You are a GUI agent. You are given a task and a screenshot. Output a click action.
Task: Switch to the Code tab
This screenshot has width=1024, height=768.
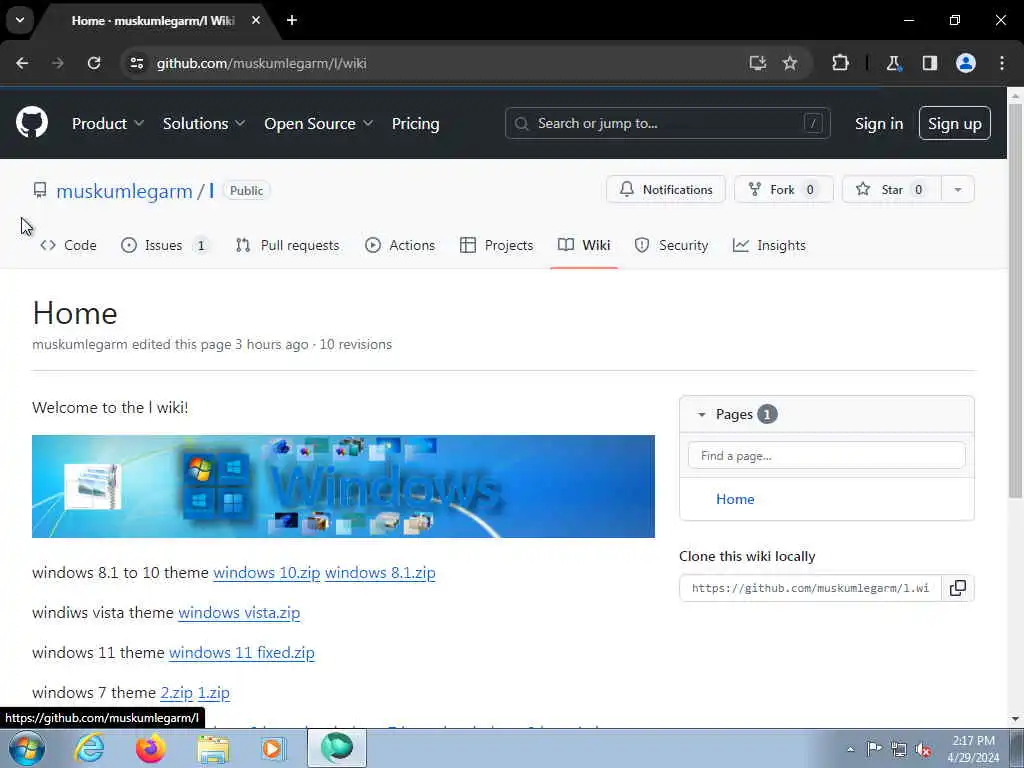(69, 245)
